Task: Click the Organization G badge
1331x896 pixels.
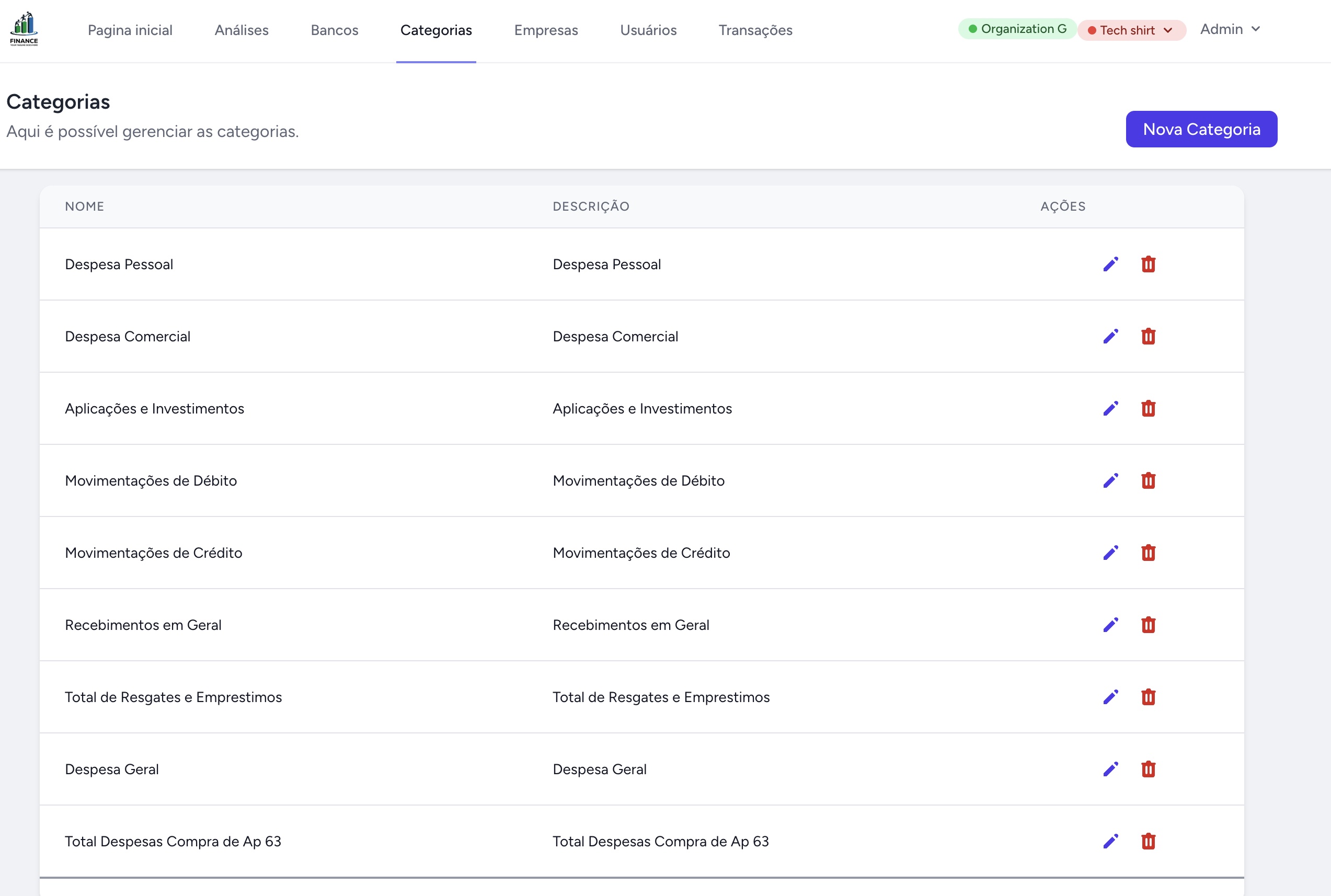Action: (1017, 29)
